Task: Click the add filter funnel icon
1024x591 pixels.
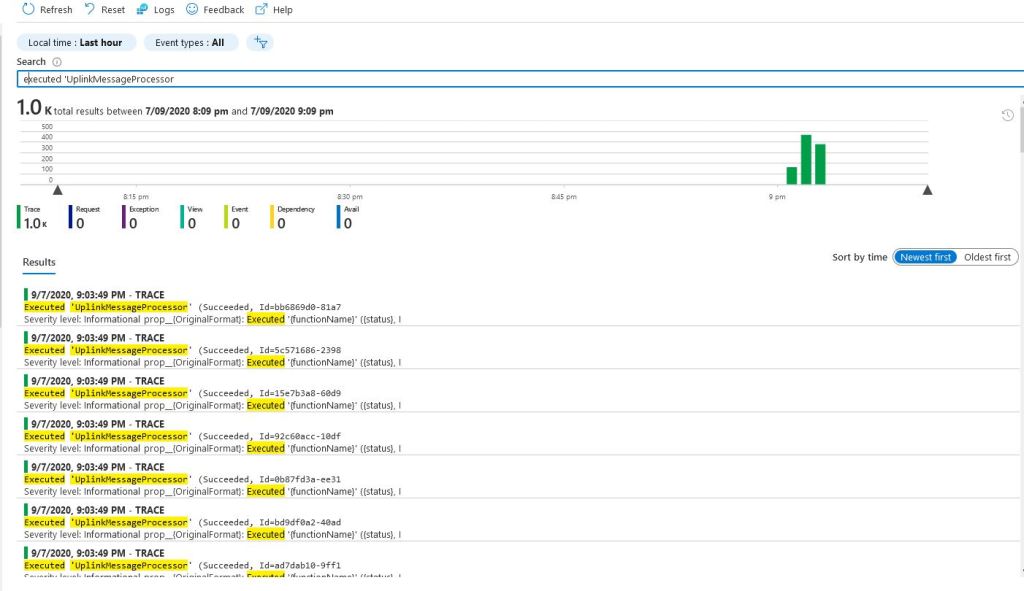Action: [260, 42]
